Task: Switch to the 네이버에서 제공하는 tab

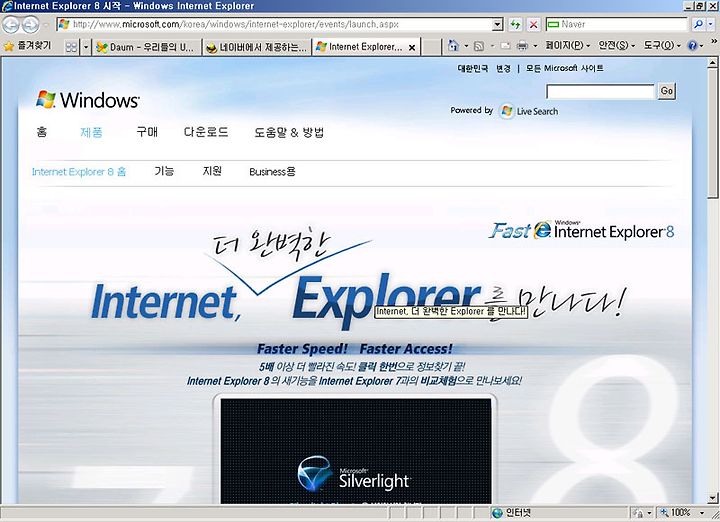Action: (x=256, y=47)
